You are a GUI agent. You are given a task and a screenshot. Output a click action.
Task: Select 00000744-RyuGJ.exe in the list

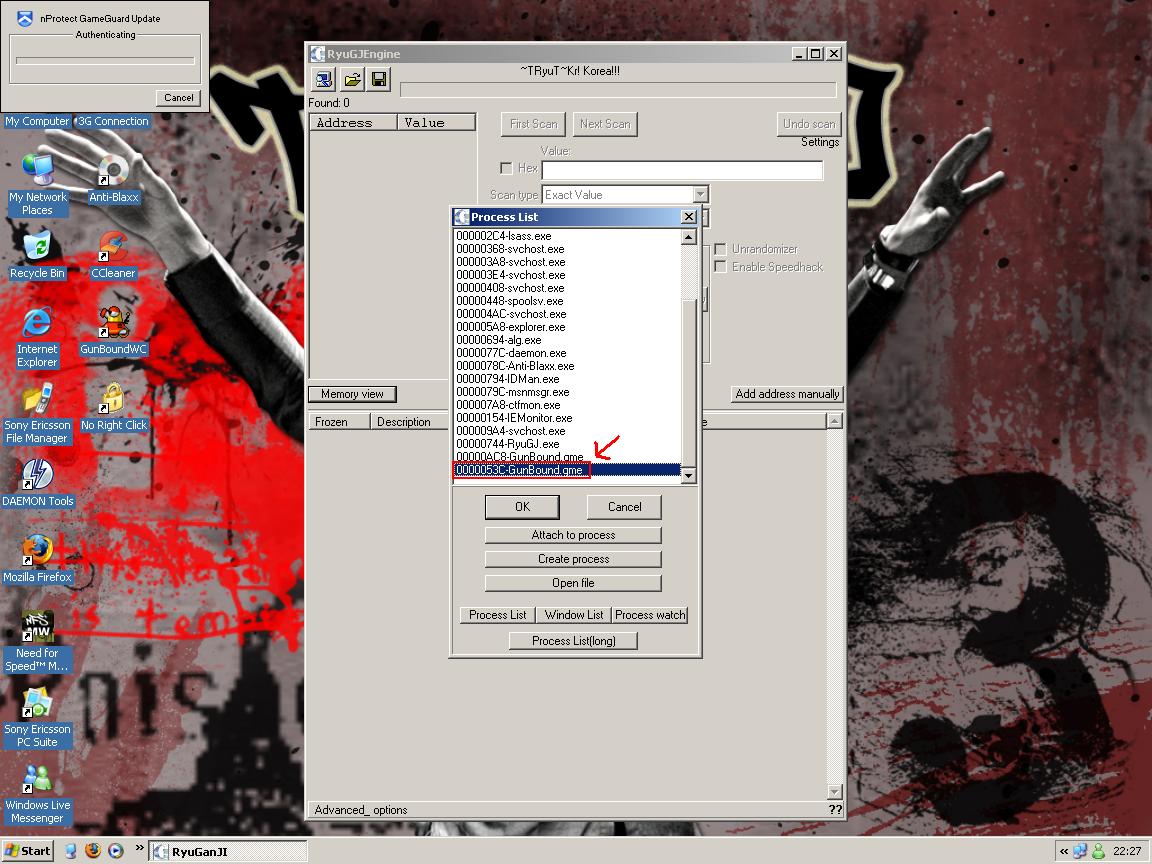(566, 444)
